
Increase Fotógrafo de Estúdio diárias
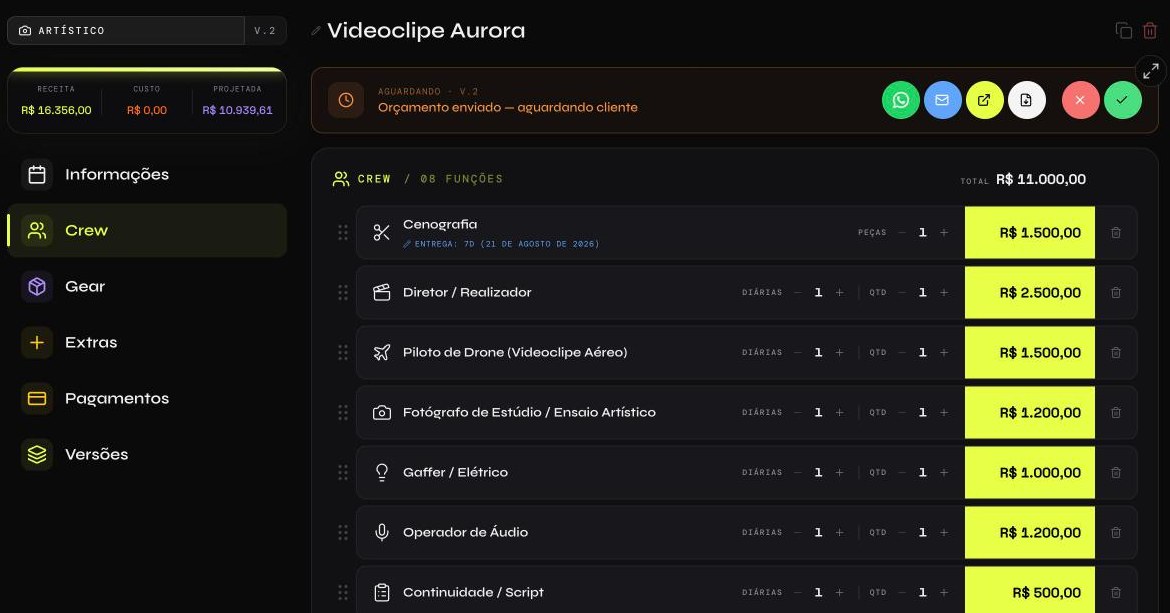click(x=839, y=412)
